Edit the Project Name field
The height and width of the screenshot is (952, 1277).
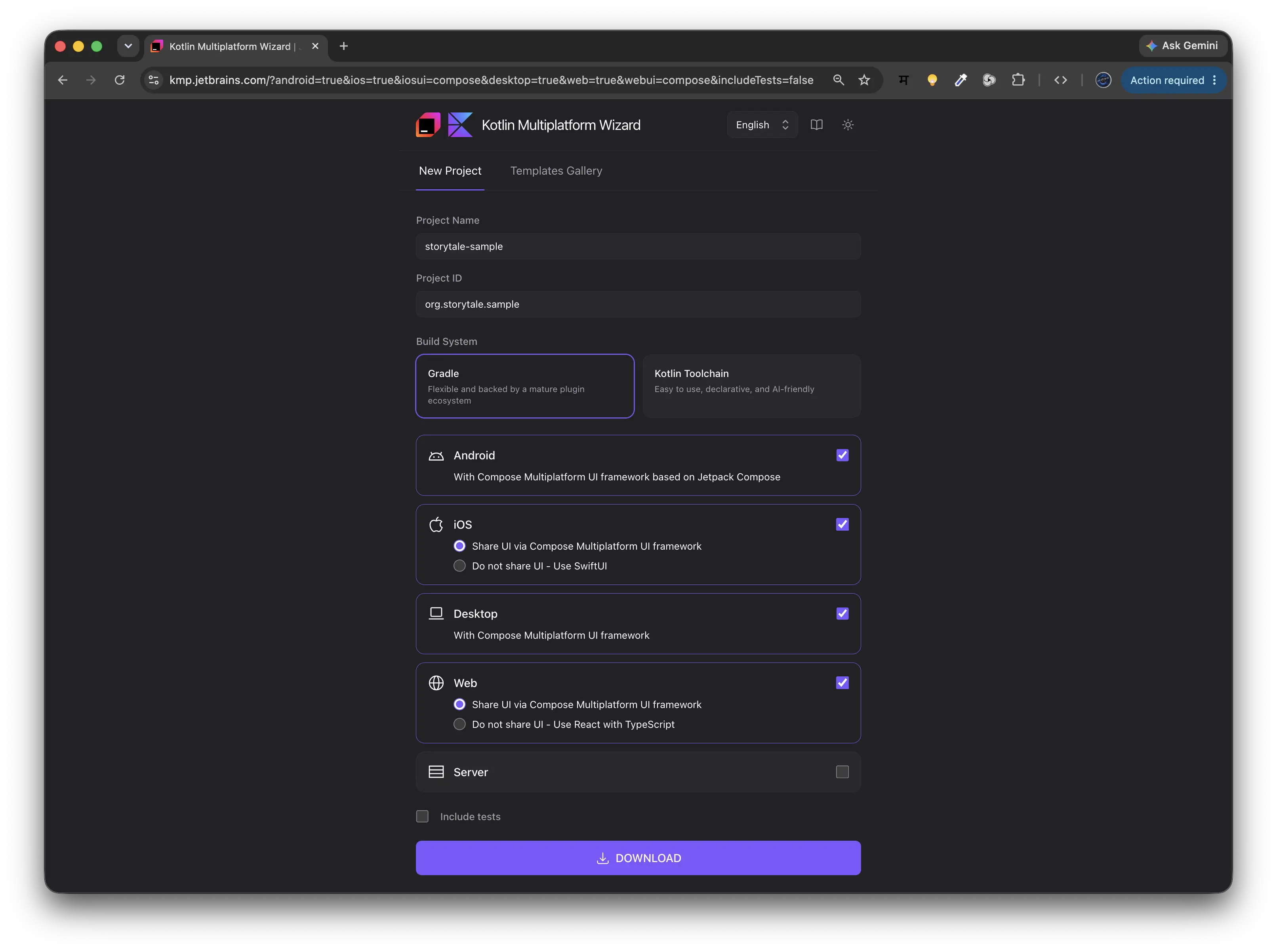pos(638,247)
